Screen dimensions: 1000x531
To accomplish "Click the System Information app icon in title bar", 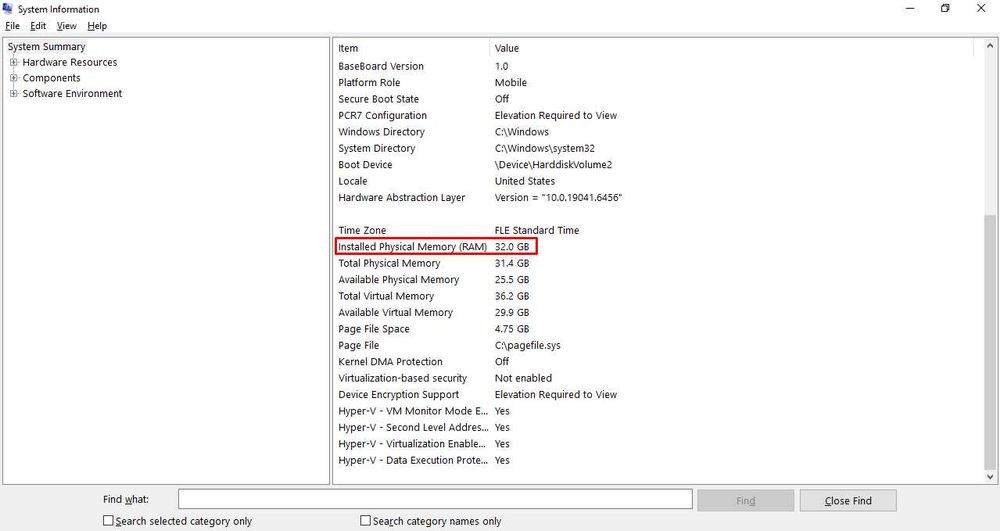I will point(8,8).
